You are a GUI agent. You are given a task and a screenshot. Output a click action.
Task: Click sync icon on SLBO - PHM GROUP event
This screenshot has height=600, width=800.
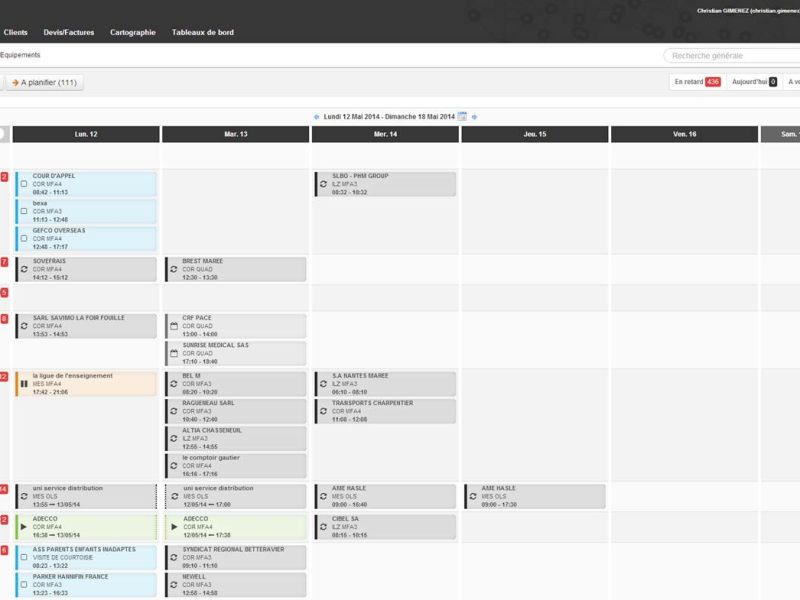pyautogui.click(x=323, y=184)
